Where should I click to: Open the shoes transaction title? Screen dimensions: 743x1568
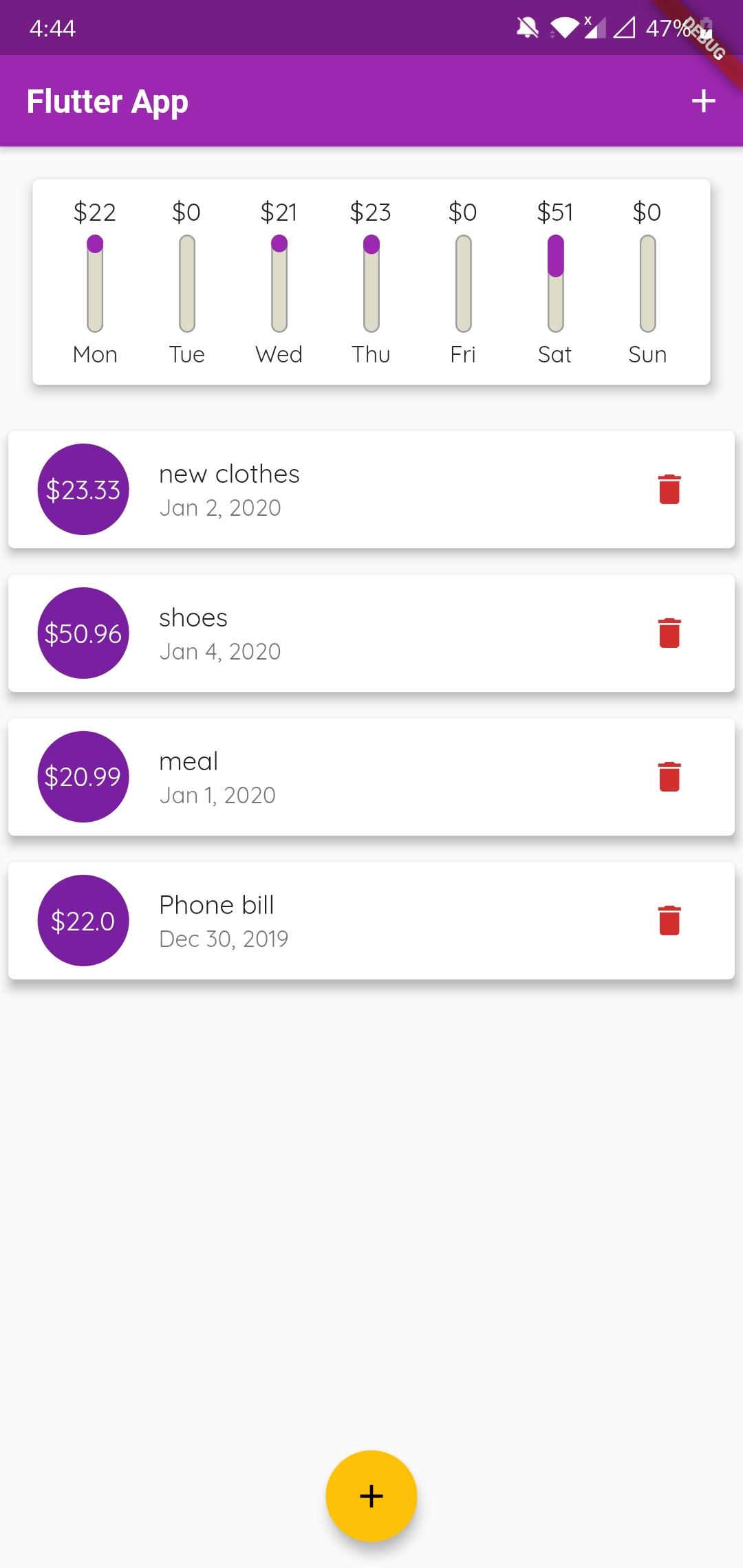(x=193, y=618)
